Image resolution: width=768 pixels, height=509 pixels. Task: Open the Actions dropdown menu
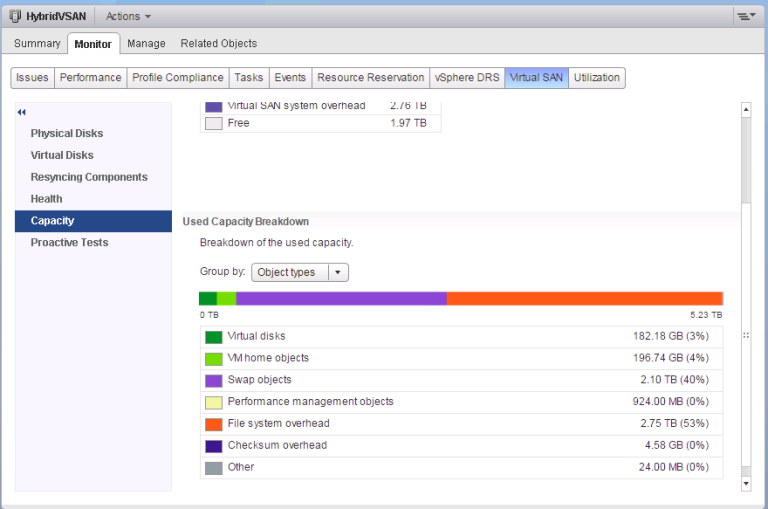coord(128,16)
